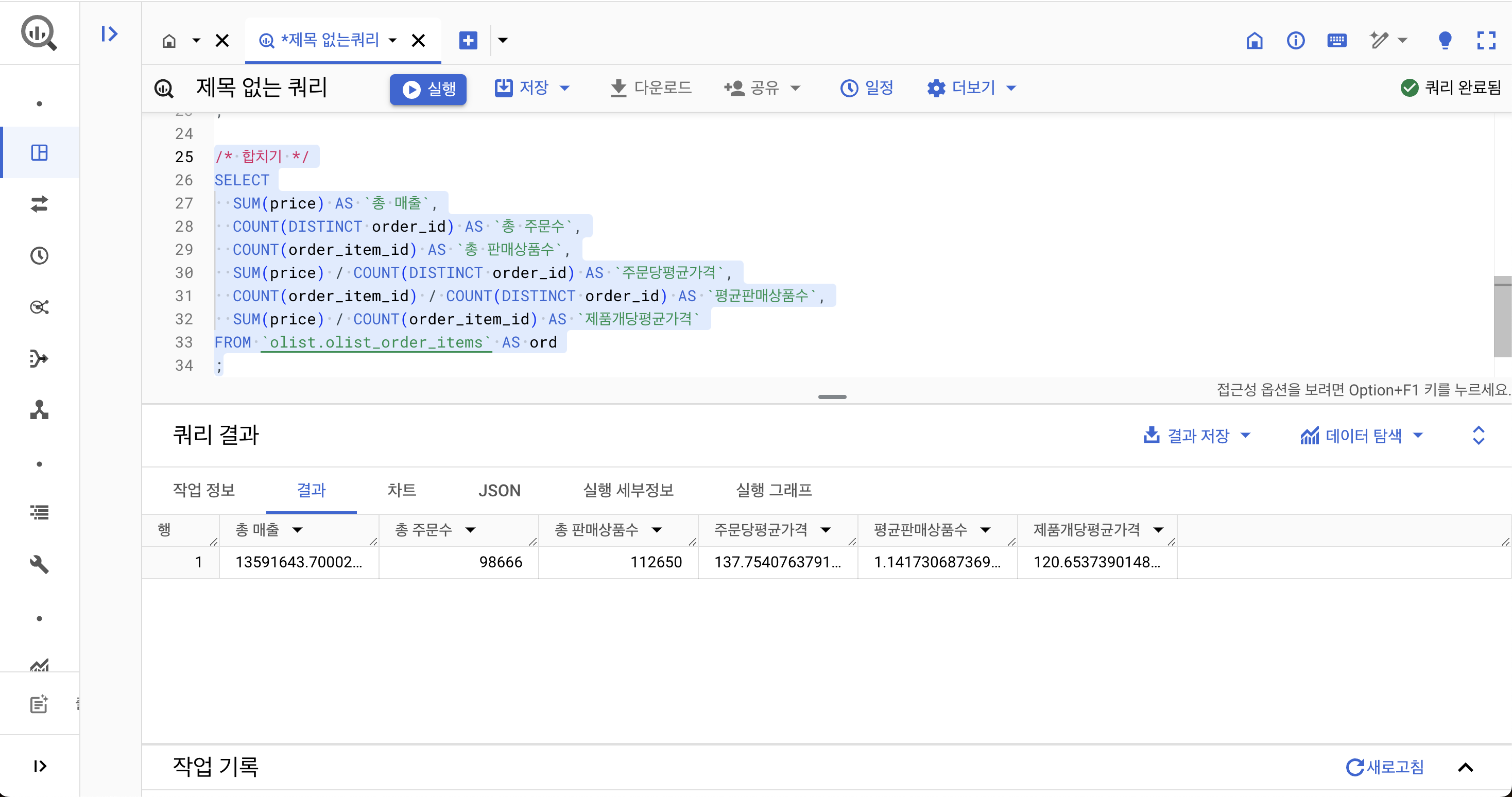
Task: Switch to the JSON results tab
Action: [x=499, y=491]
